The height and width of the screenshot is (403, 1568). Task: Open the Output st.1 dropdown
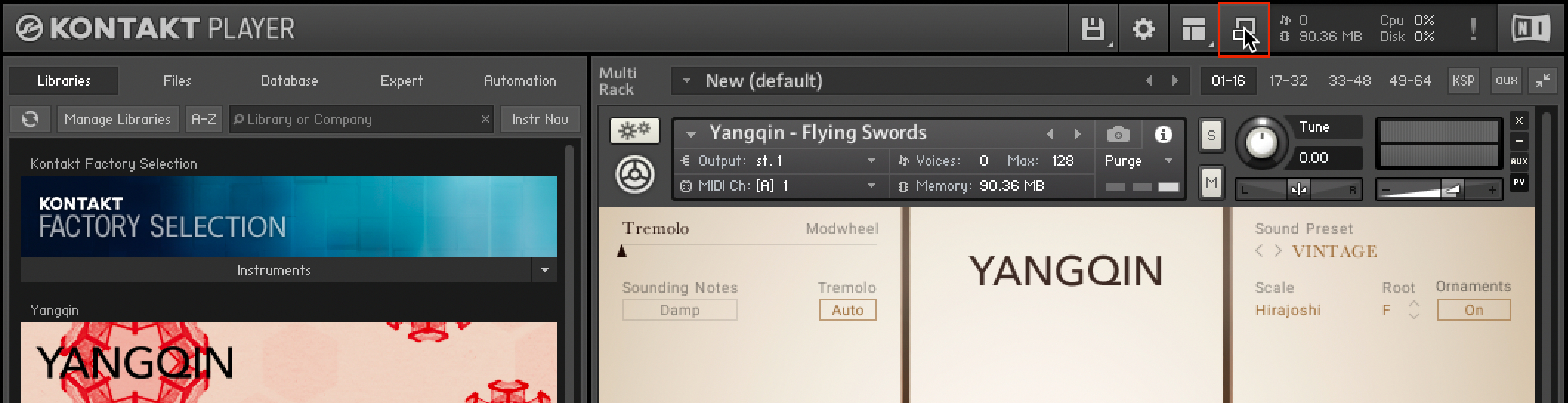click(x=872, y=161)
